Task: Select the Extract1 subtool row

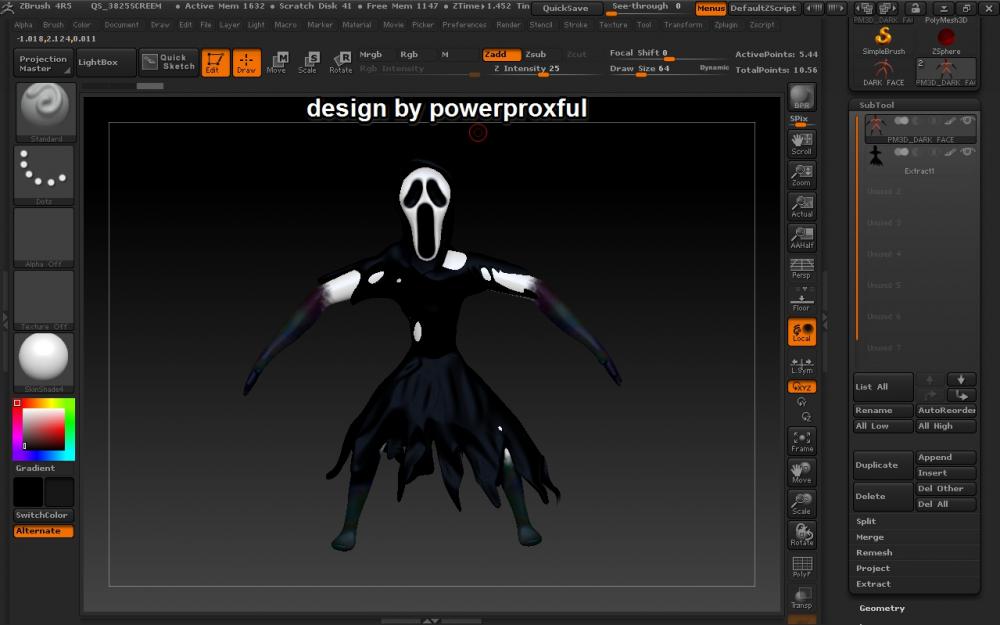Action: click(x=920, y=161)
